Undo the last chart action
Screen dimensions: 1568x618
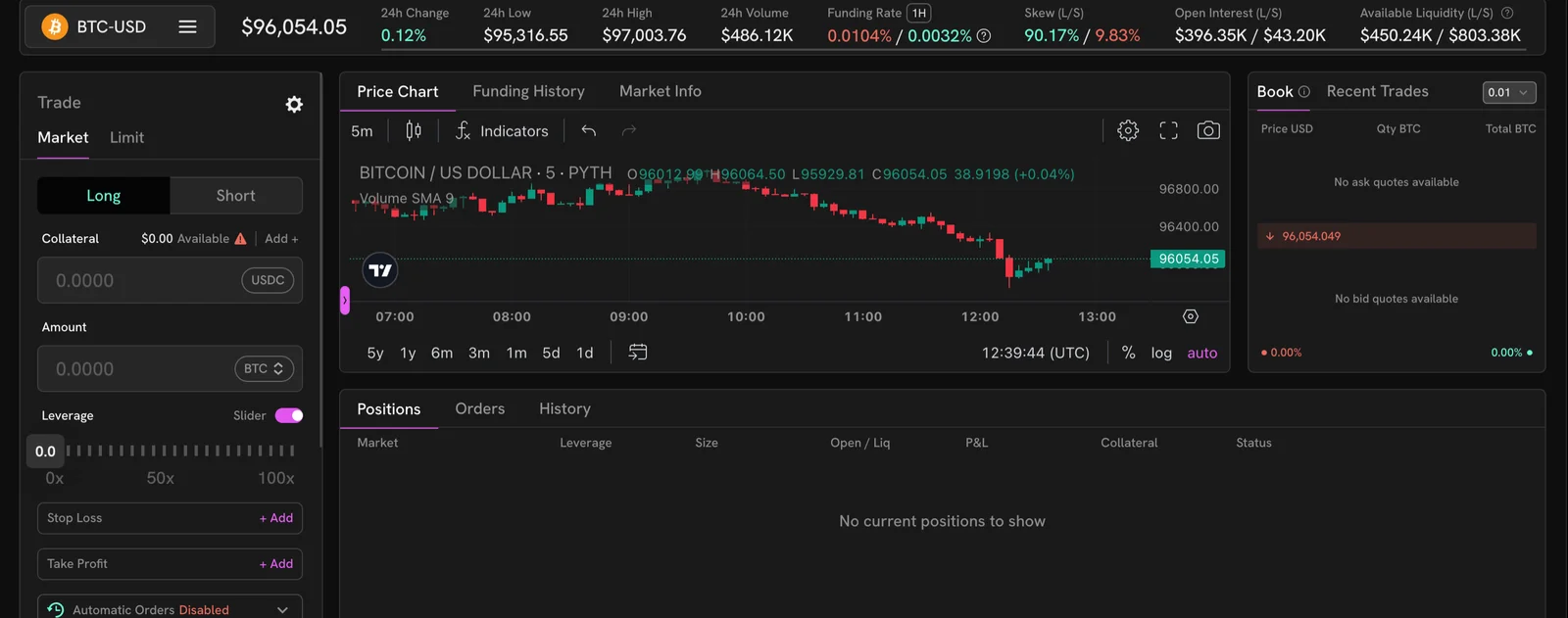click(588, 130)
